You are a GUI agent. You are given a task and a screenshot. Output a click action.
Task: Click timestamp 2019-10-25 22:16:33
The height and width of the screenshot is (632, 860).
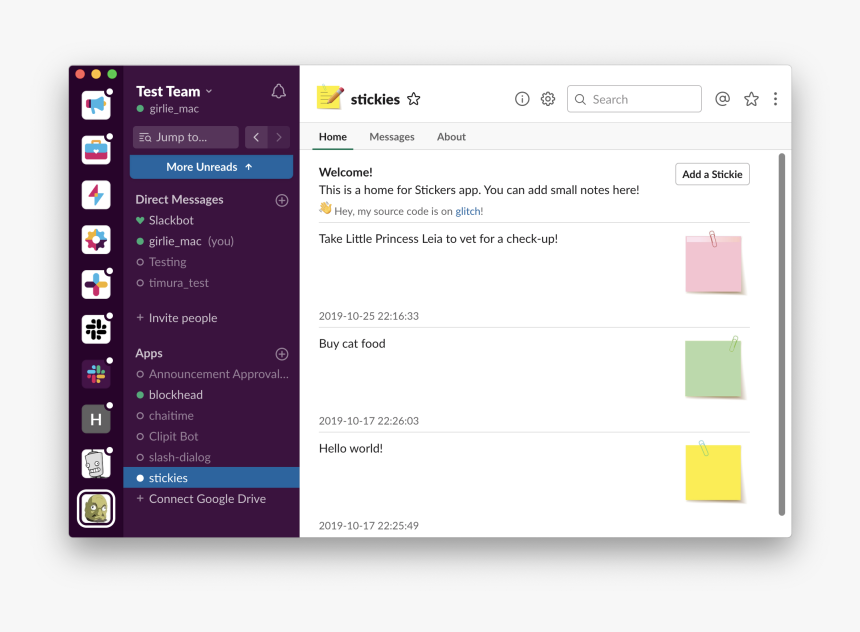(x=369, y=316)
